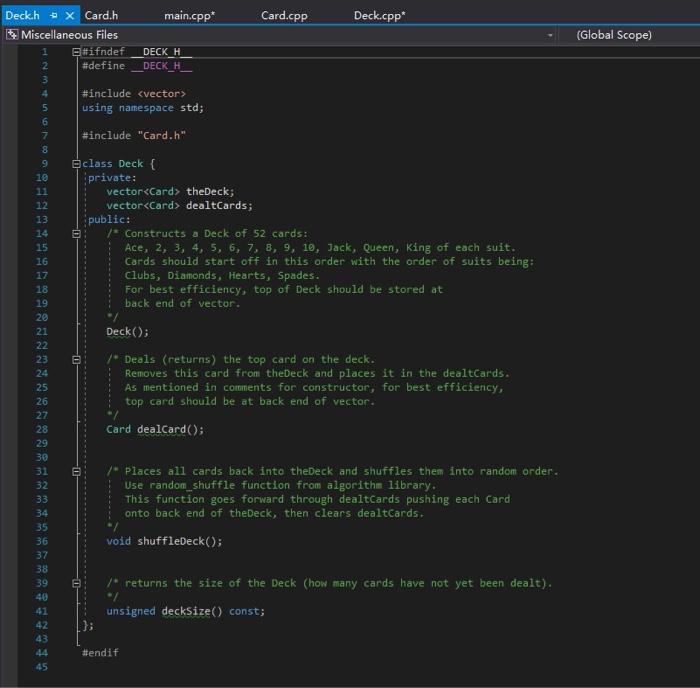Click the dealCard function name

tap(161, 429)
